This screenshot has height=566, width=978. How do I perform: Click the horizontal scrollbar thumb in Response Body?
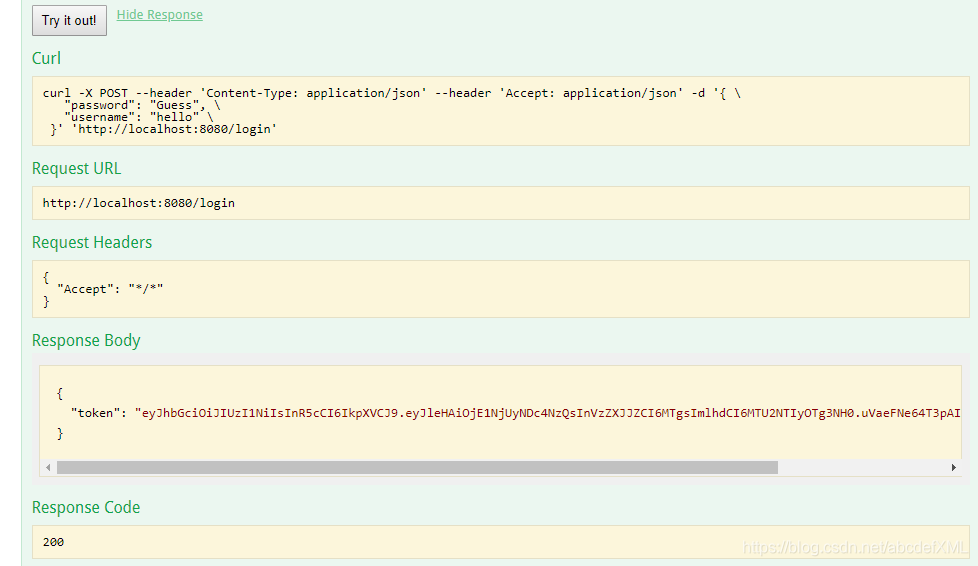point(417,467)
